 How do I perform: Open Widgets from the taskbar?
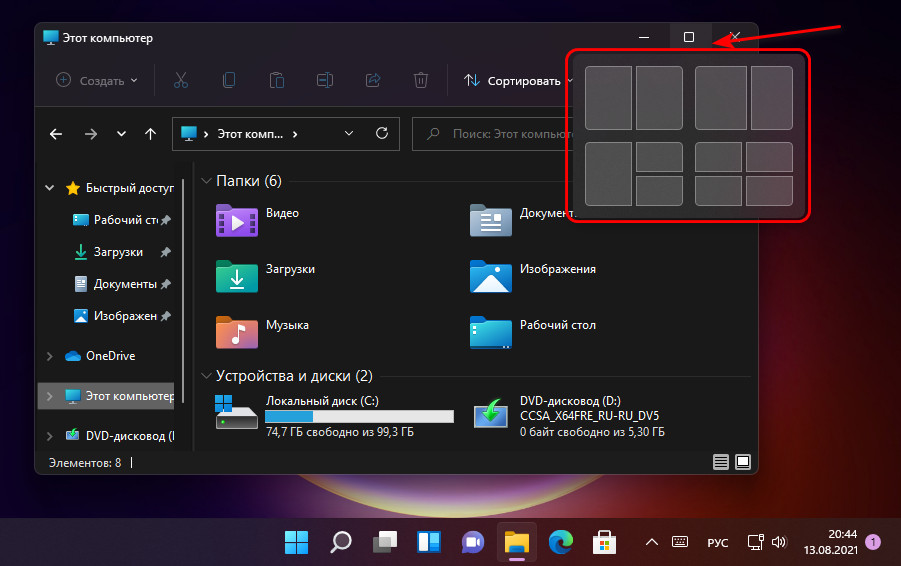pos(429,542)
